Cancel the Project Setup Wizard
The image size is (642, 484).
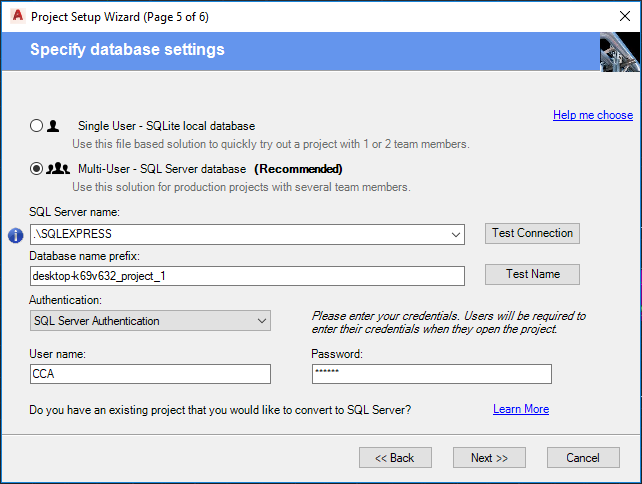583,457
